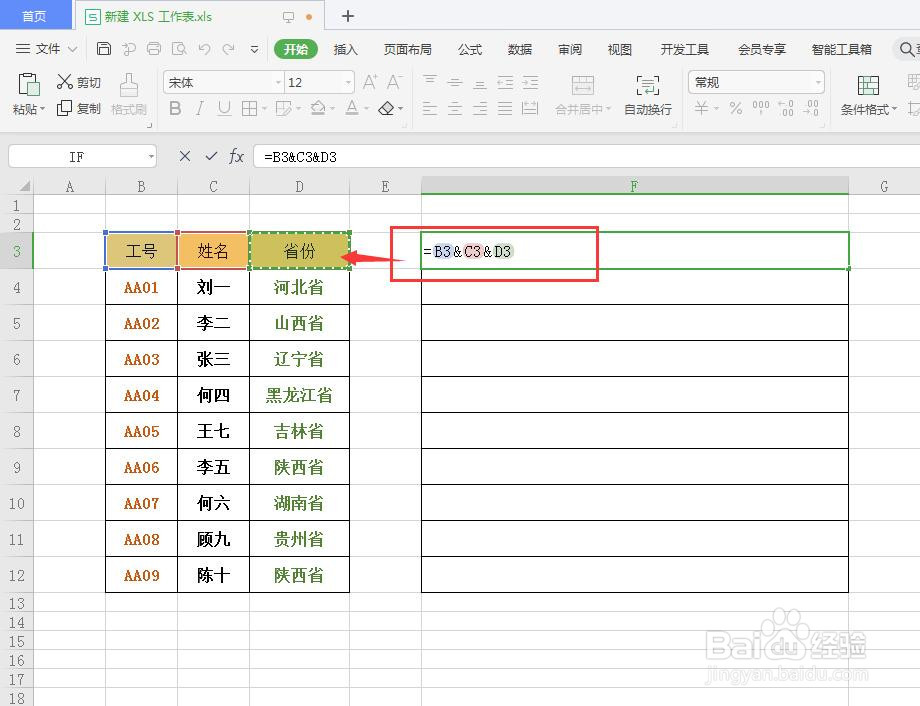Viewport: 920px width, 706px height.
Task: Click the Paste clipboard icon
Action: 28,85
